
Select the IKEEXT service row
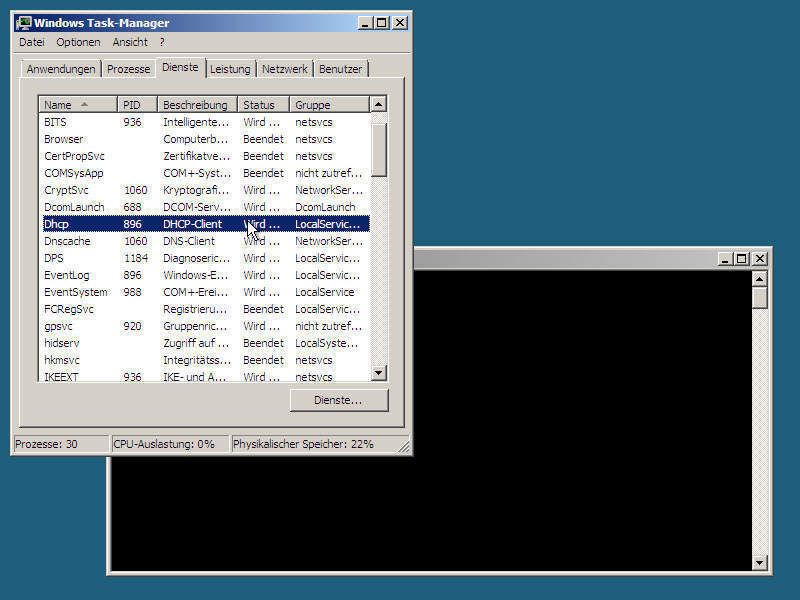click(x=206, y=376)
